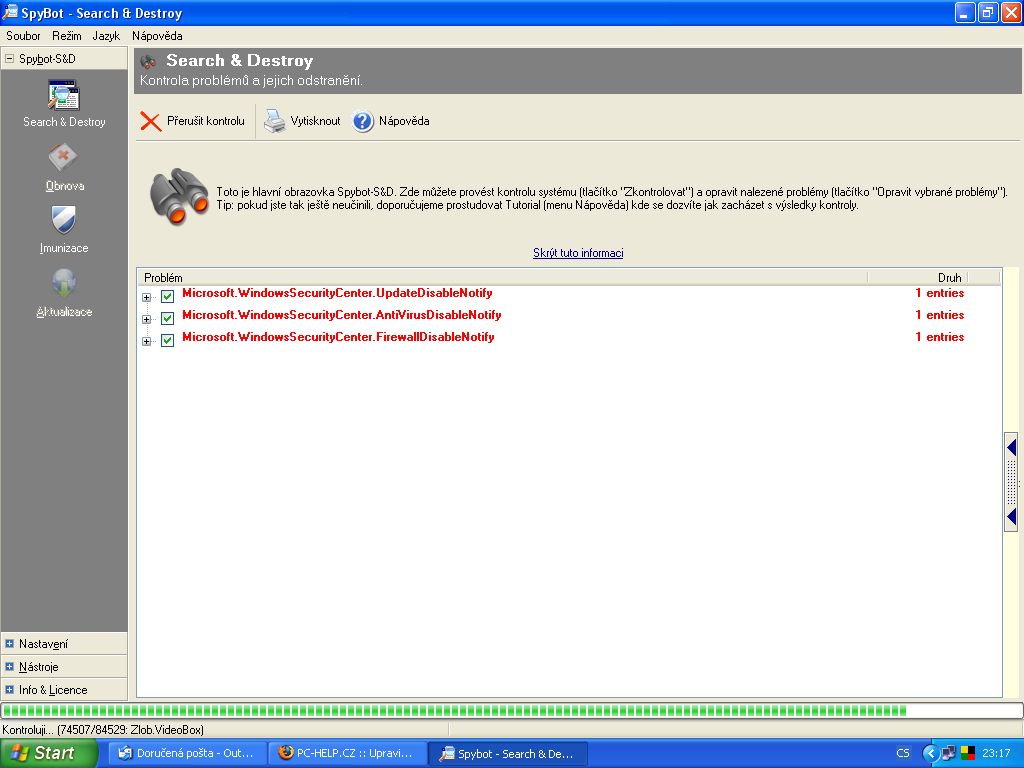Click the Spybot taskbar button

tap(507, 753)
